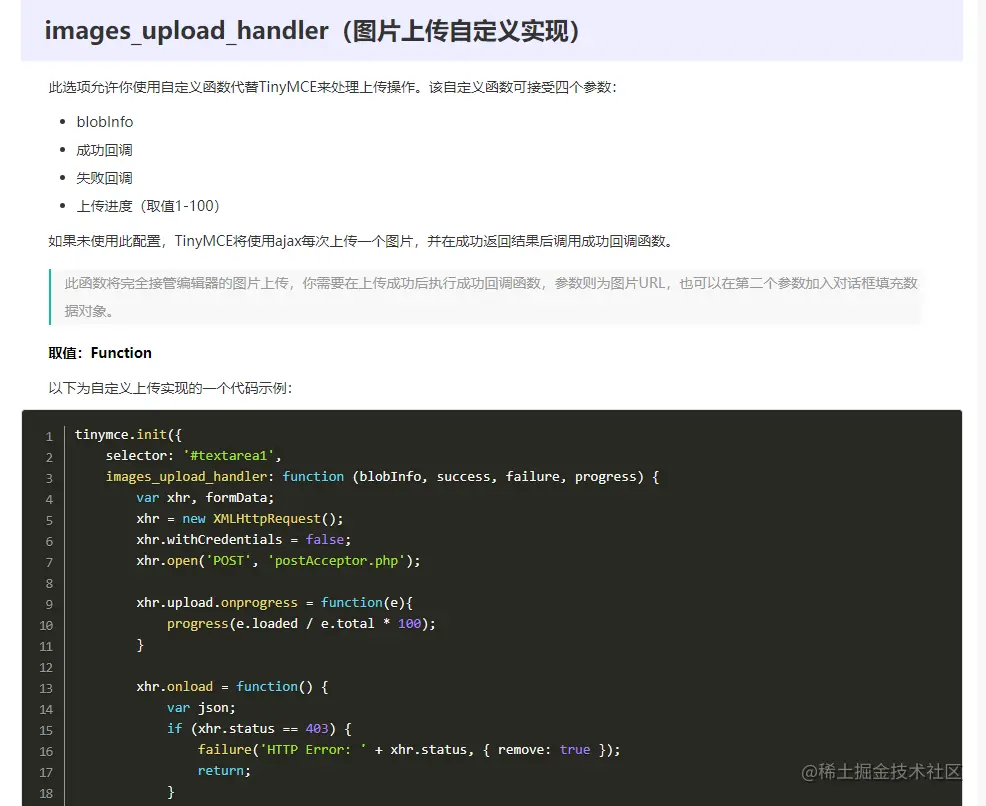Click 'postAcceptor.php' string in code
Viewport: 986px width, 806px height.
[336, 561]
